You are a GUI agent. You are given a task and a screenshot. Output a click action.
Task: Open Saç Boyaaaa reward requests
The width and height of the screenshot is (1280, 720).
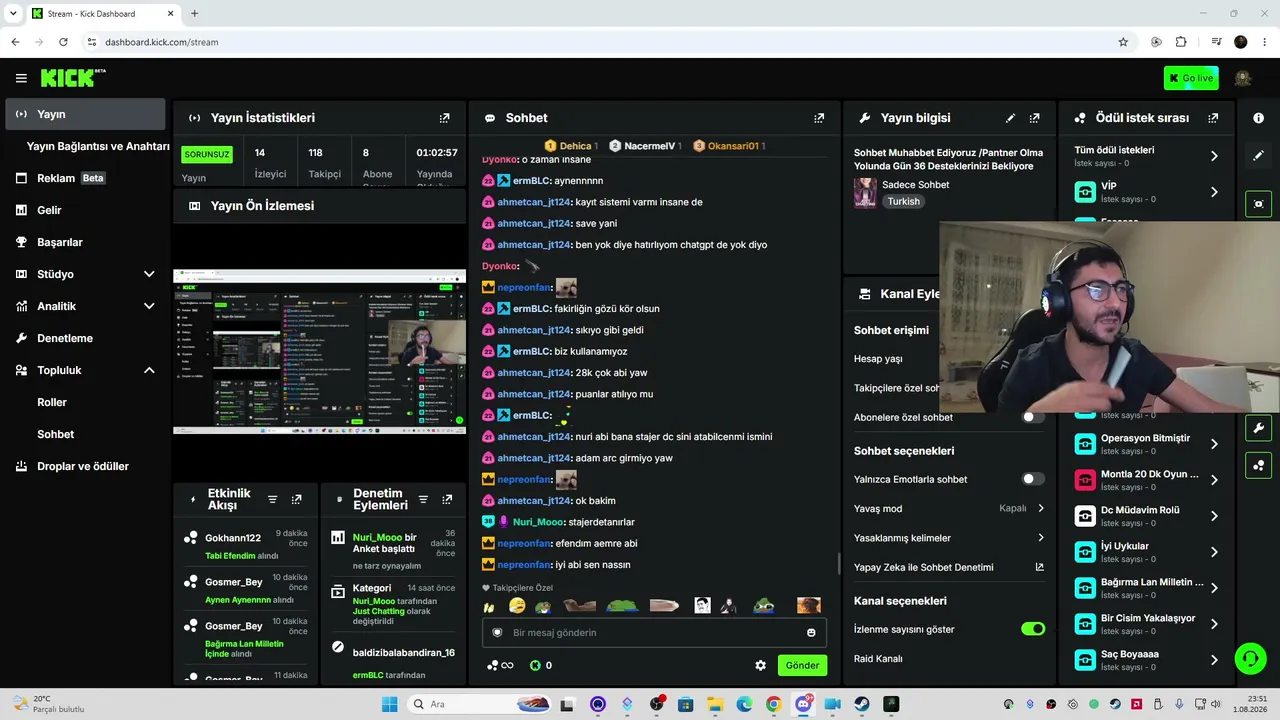tap(1147, 660)
